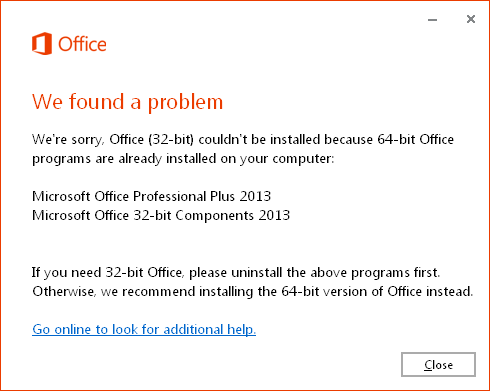Click '64-bit Office' in the sorry message
Viewport: 490px width, 391px height.
pos(415,139)
